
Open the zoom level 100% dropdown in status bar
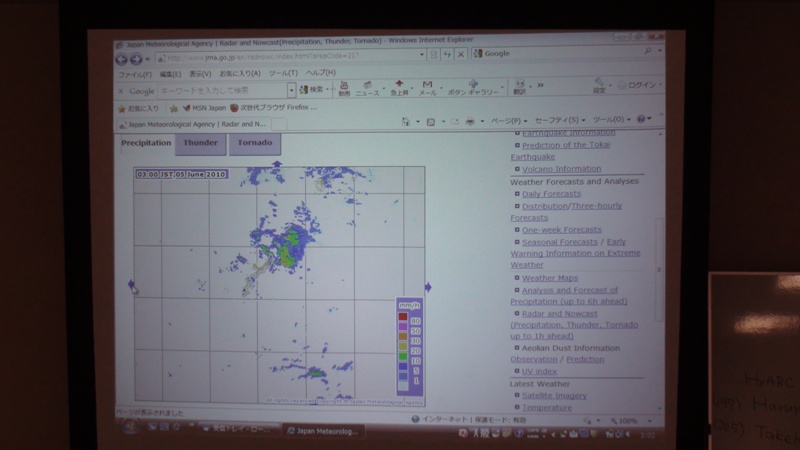(x=649, y=421)
